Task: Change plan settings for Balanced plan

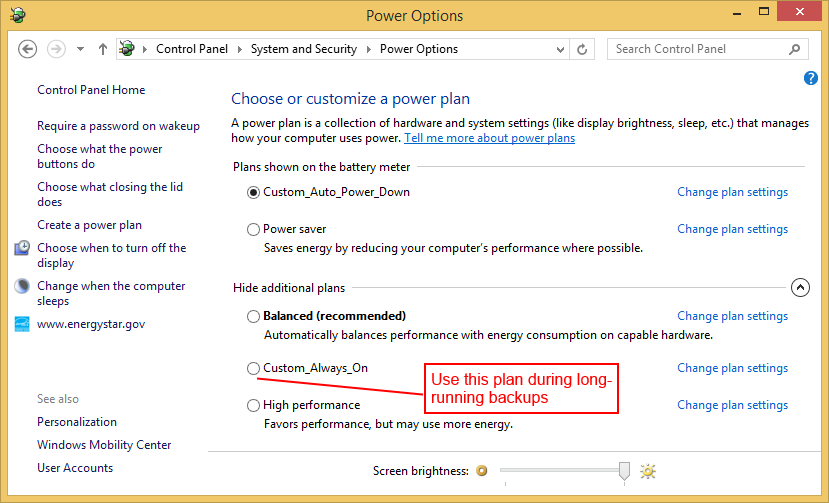Action: [x=732, y=316]
